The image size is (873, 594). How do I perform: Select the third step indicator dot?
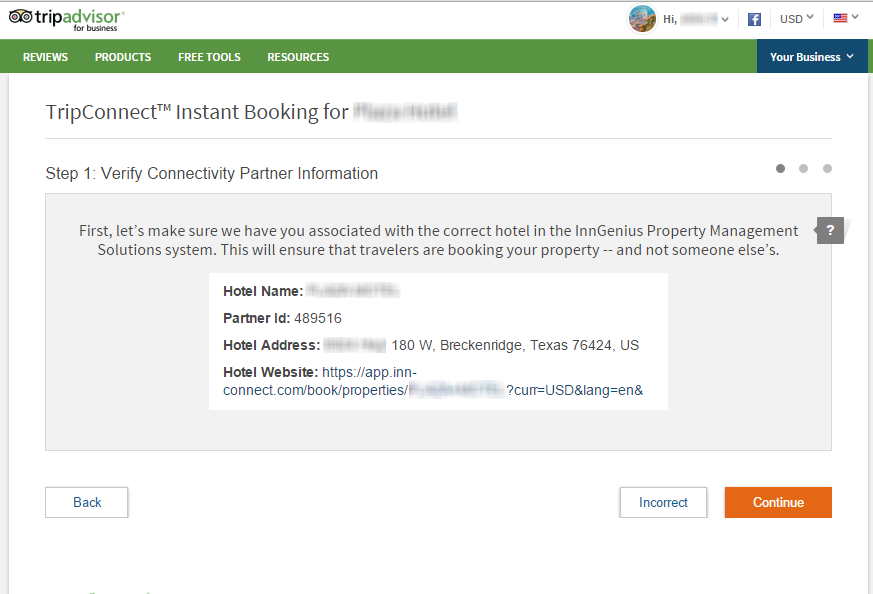[827, 168]
